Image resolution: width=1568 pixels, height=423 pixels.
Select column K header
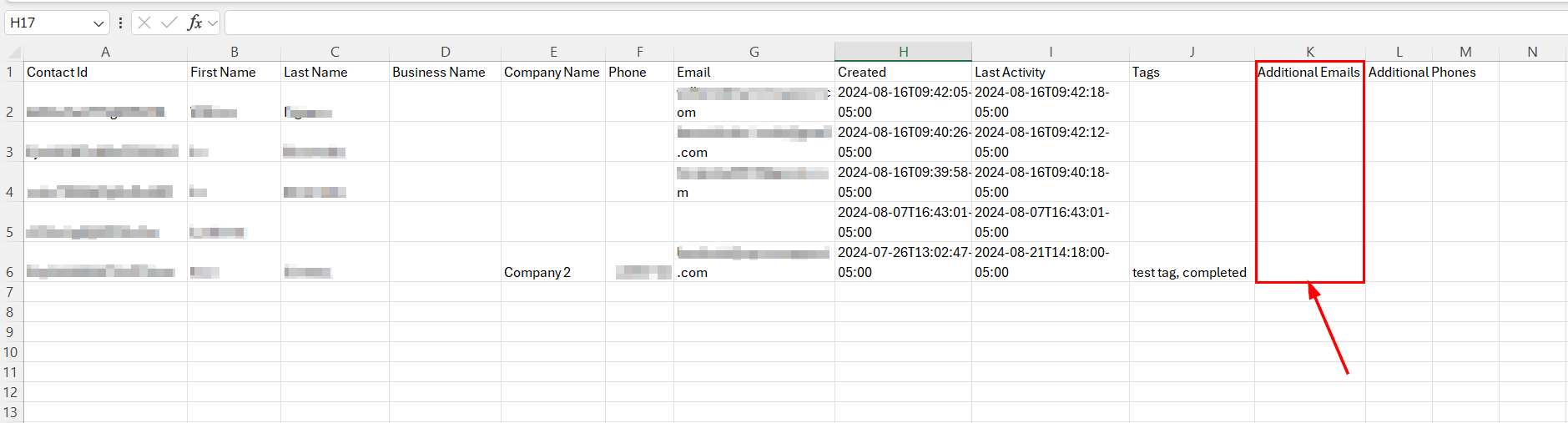[x=1309, y=52]
